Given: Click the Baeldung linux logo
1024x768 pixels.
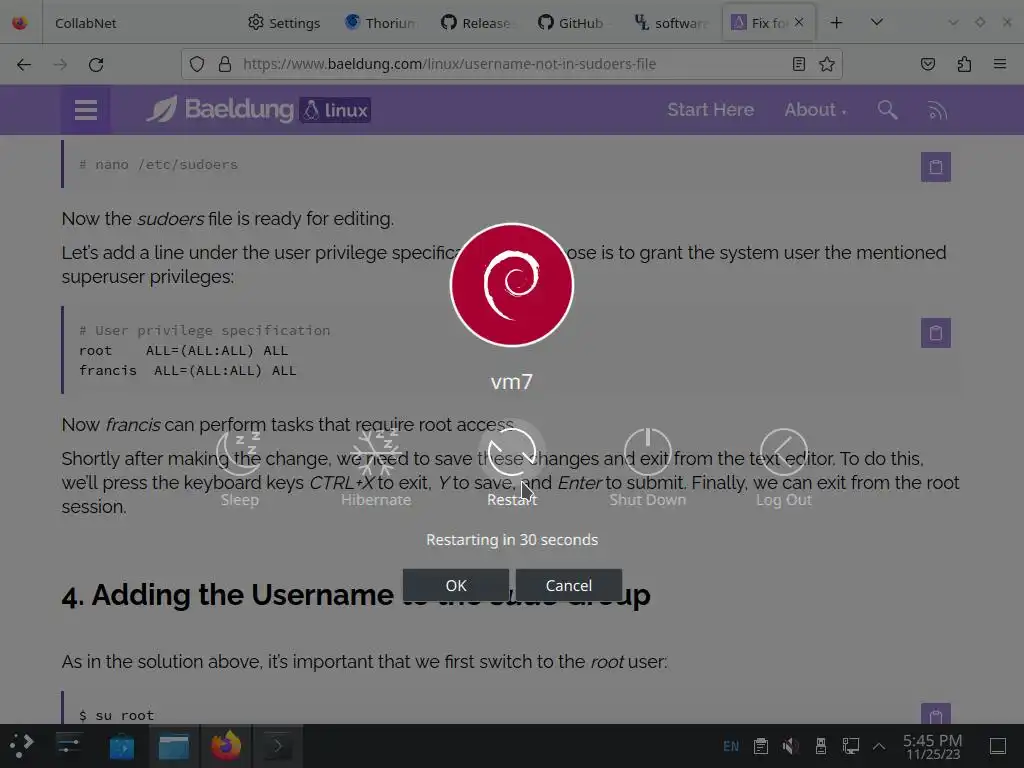Looking at the screenshot, I should tap(259, 110).
